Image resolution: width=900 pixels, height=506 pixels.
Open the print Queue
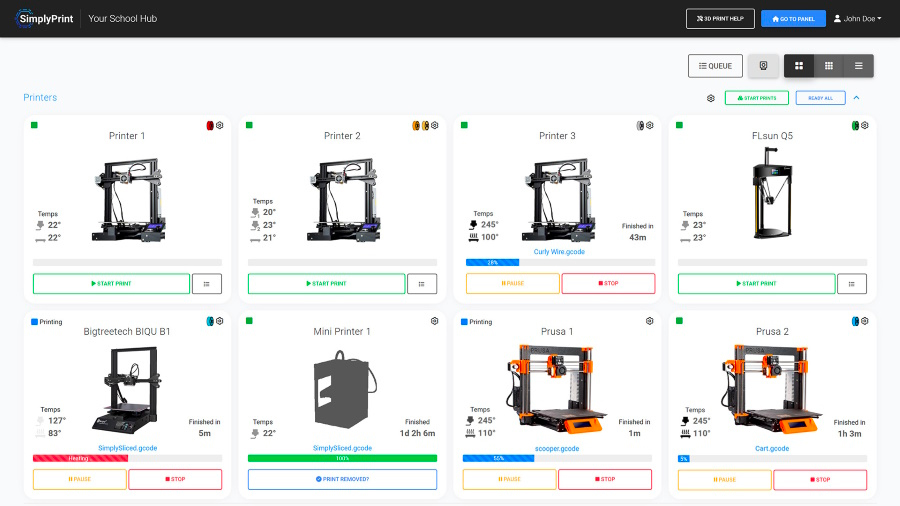coord(715,66)
